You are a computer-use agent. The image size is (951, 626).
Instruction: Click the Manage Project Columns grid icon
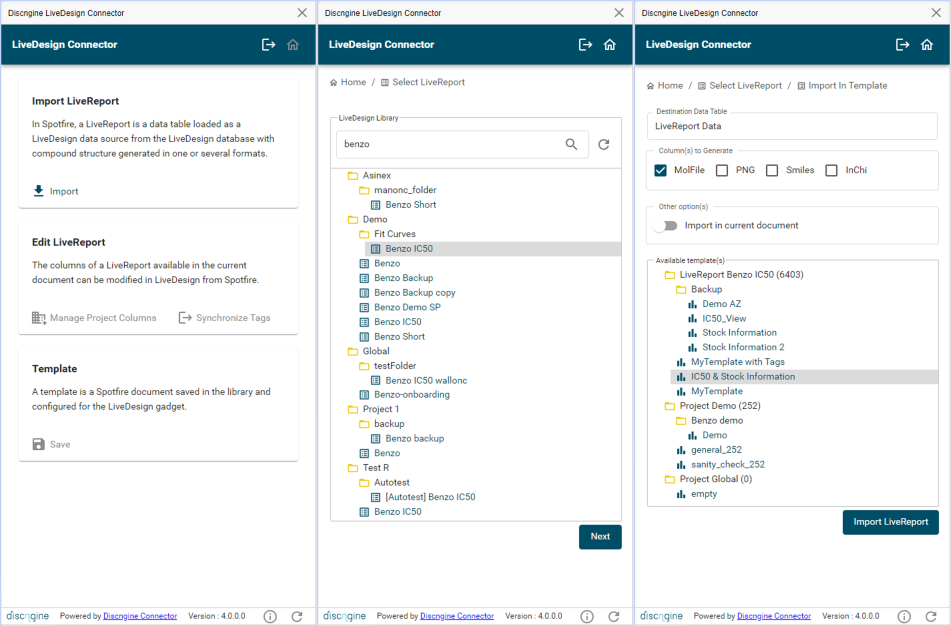tap(39, 318)
